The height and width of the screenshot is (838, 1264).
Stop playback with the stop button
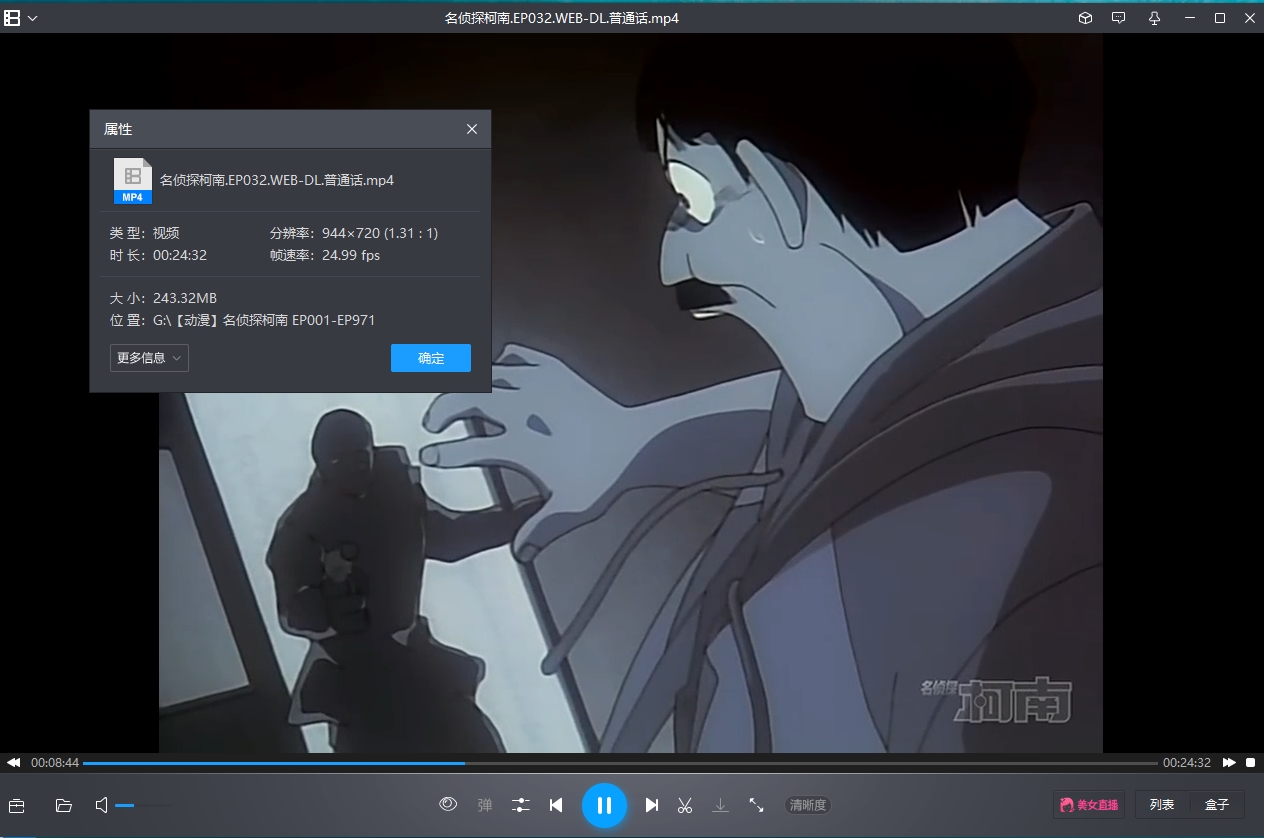pos(1251,763)
